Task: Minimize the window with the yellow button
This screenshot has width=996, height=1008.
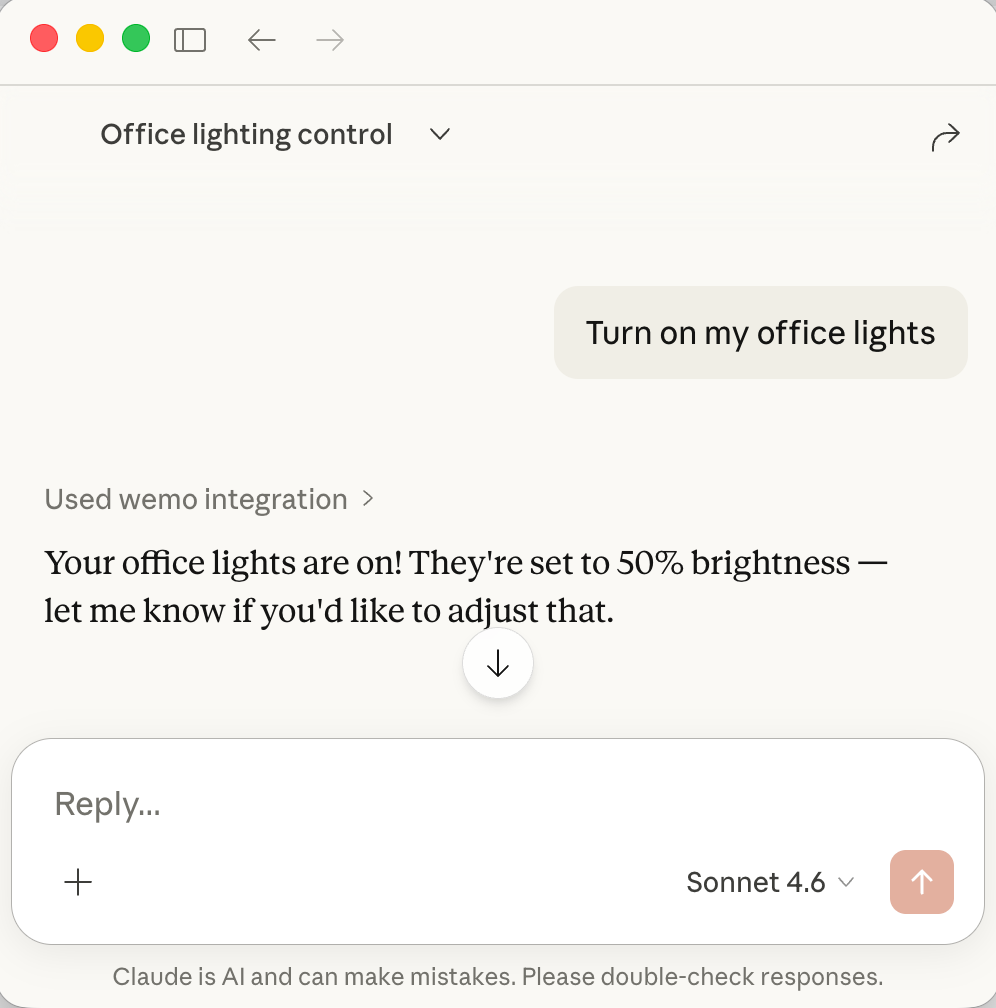Action: 90,37
